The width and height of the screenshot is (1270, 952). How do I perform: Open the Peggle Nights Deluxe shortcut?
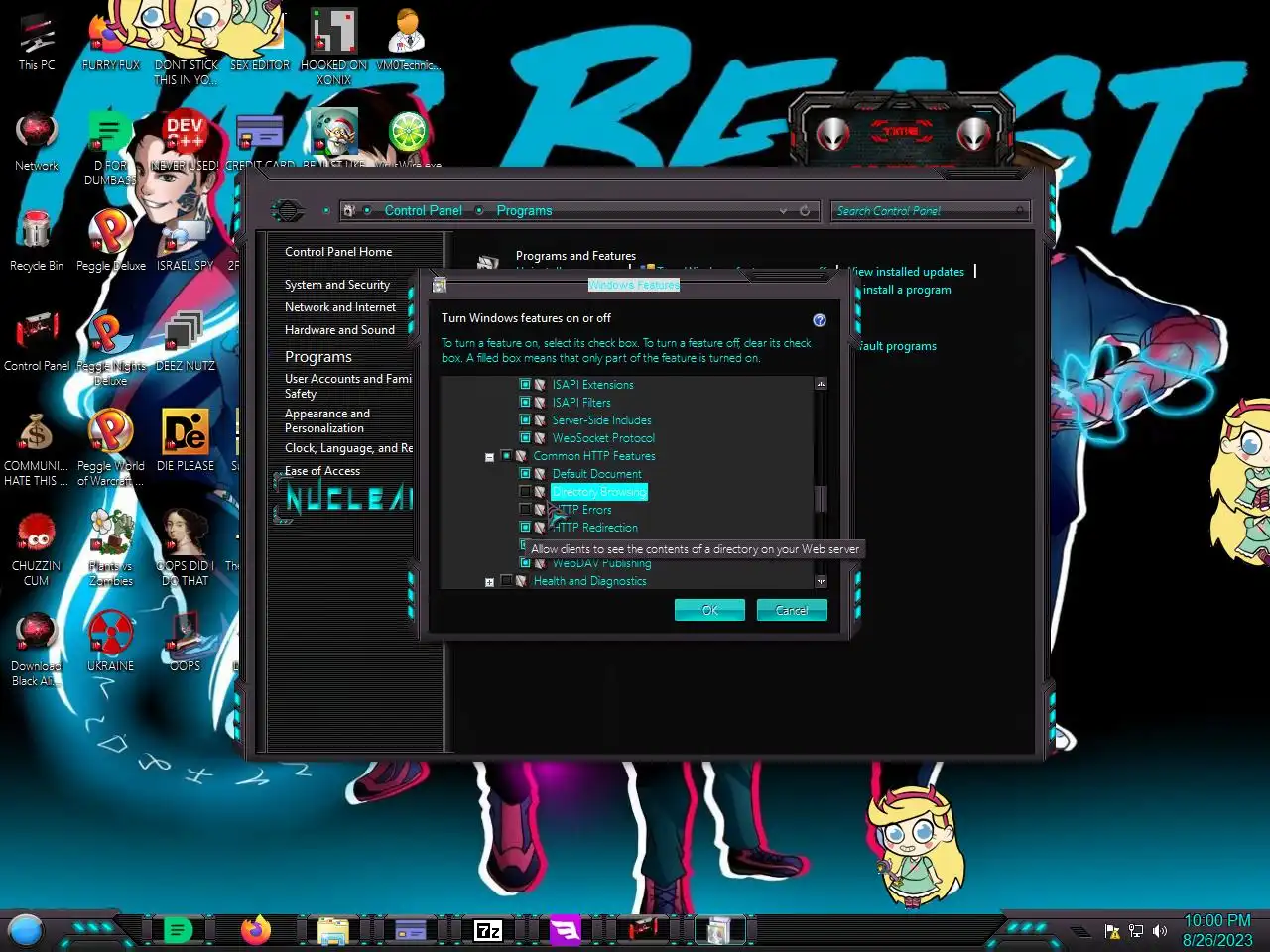111,348
